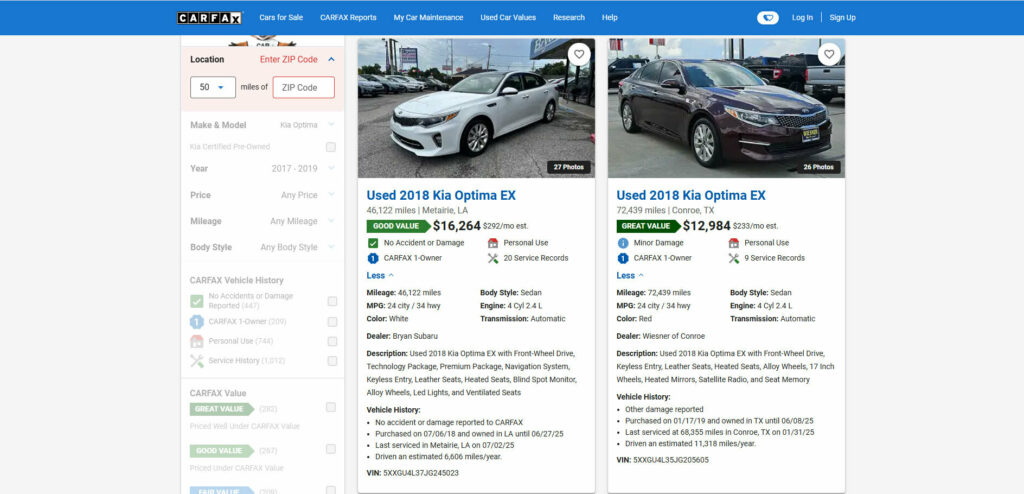
Task: Open CARFAX Reports menu
Action: [348, 18]
